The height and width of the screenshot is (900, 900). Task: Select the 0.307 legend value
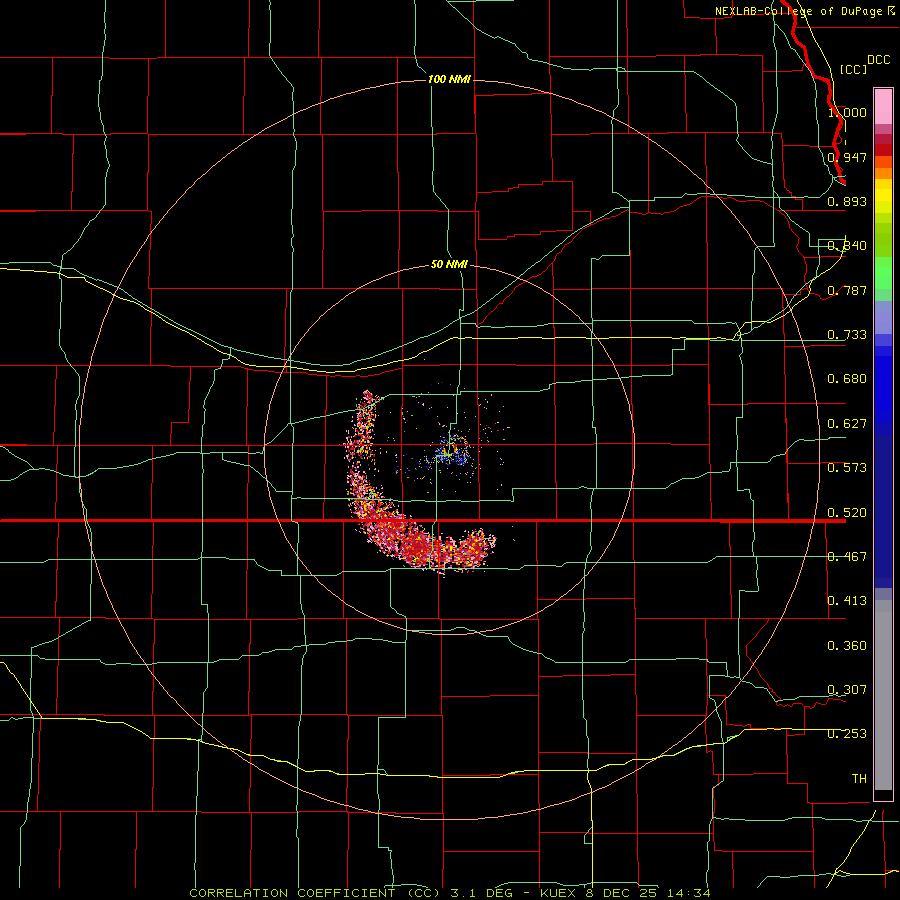point(847,690)
